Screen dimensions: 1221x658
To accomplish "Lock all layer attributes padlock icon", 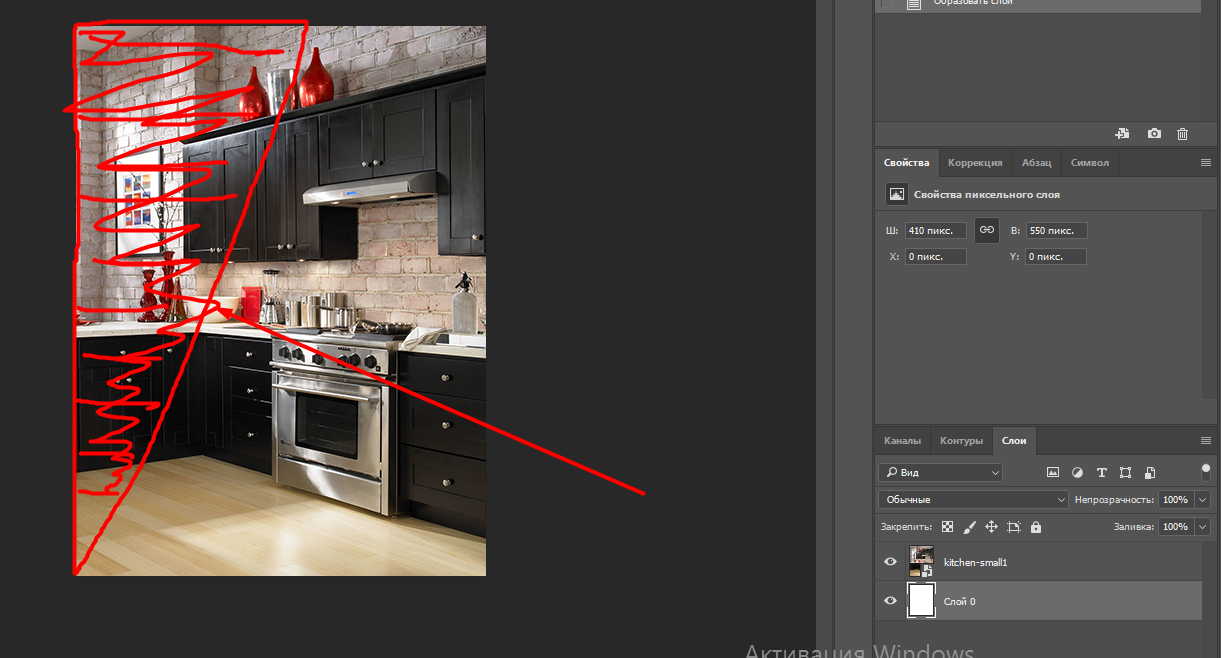I will (1035, 526).
